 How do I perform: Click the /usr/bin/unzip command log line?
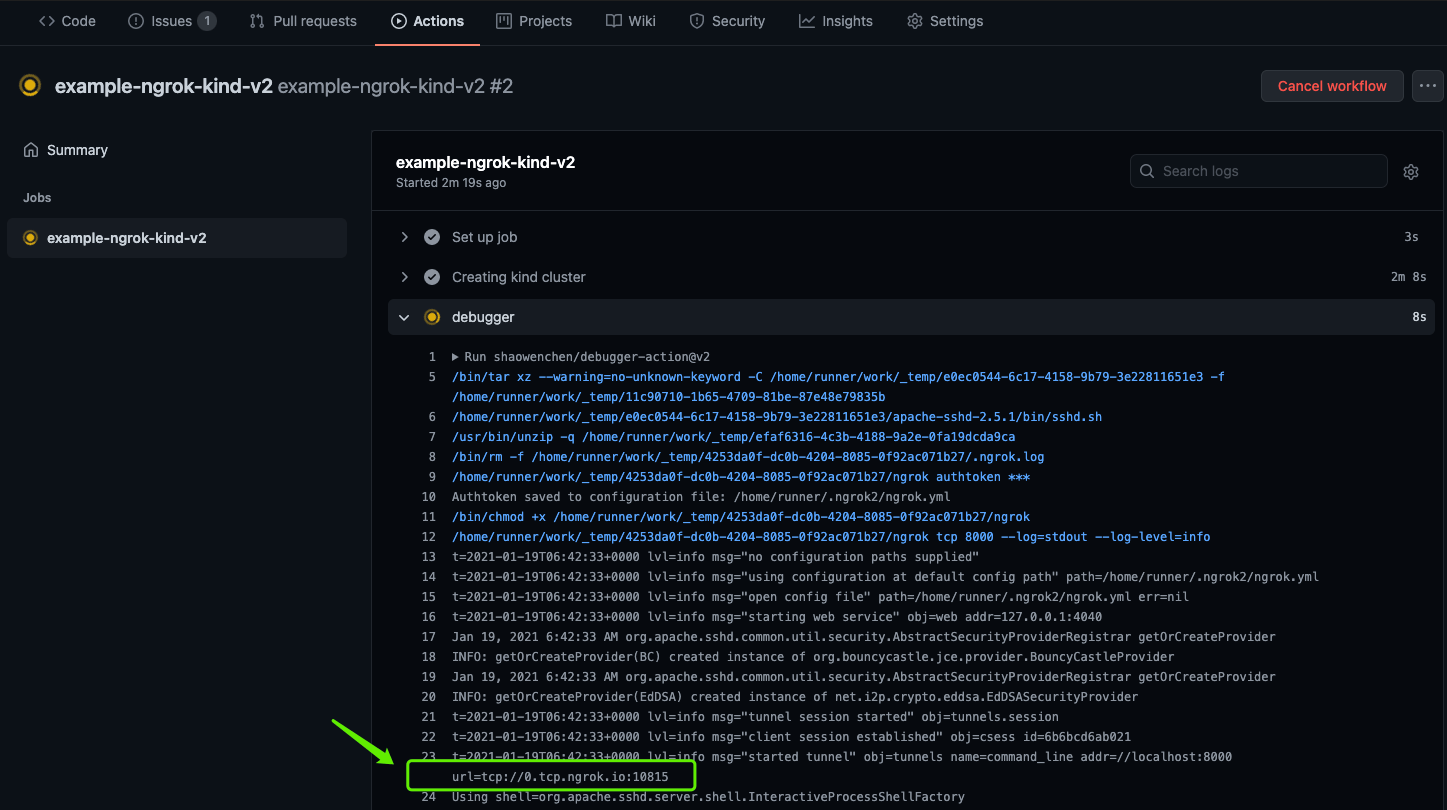[x=733, y=437]
